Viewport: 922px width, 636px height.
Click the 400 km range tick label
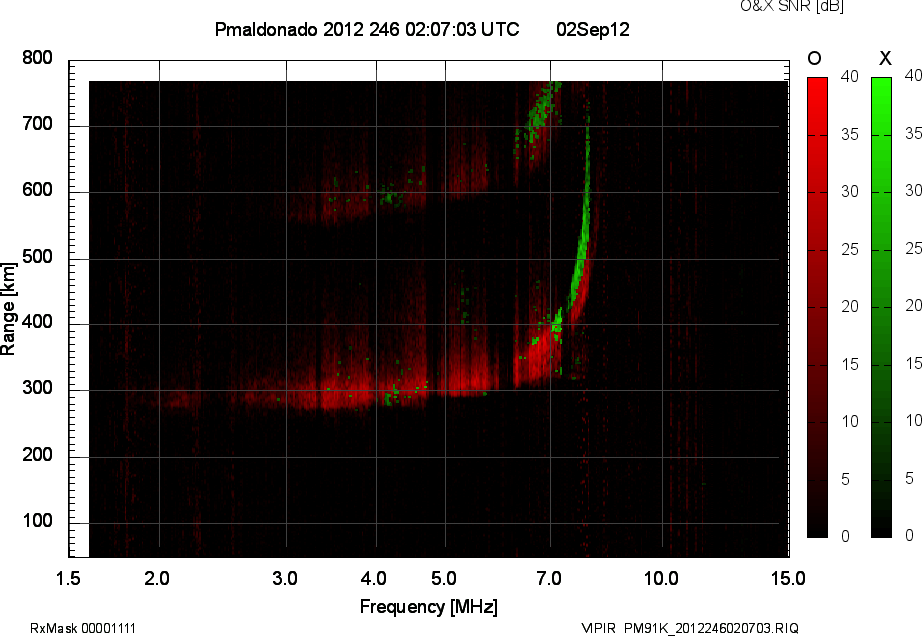point(38,322)
